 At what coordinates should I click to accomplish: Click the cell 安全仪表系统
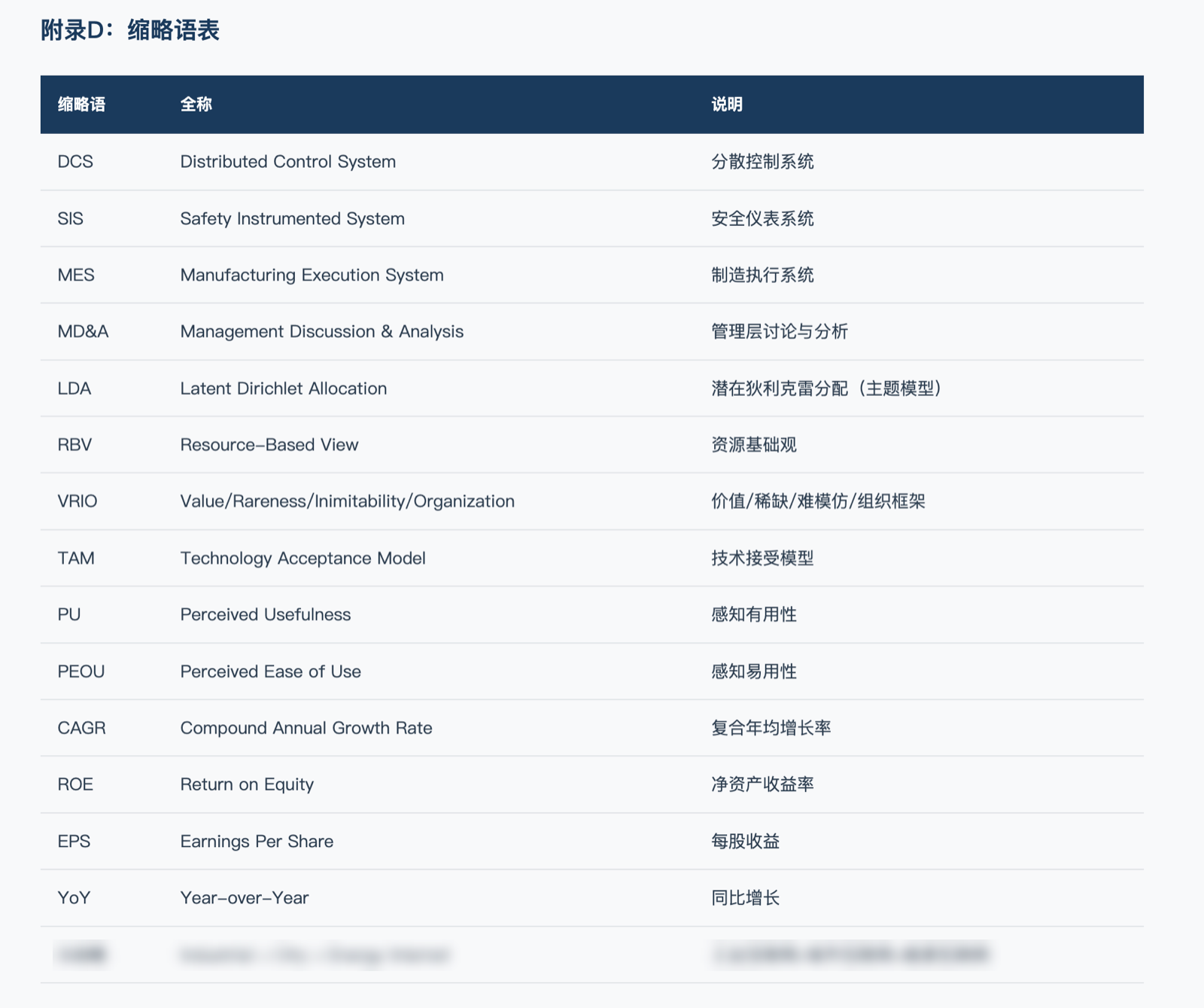763,218
